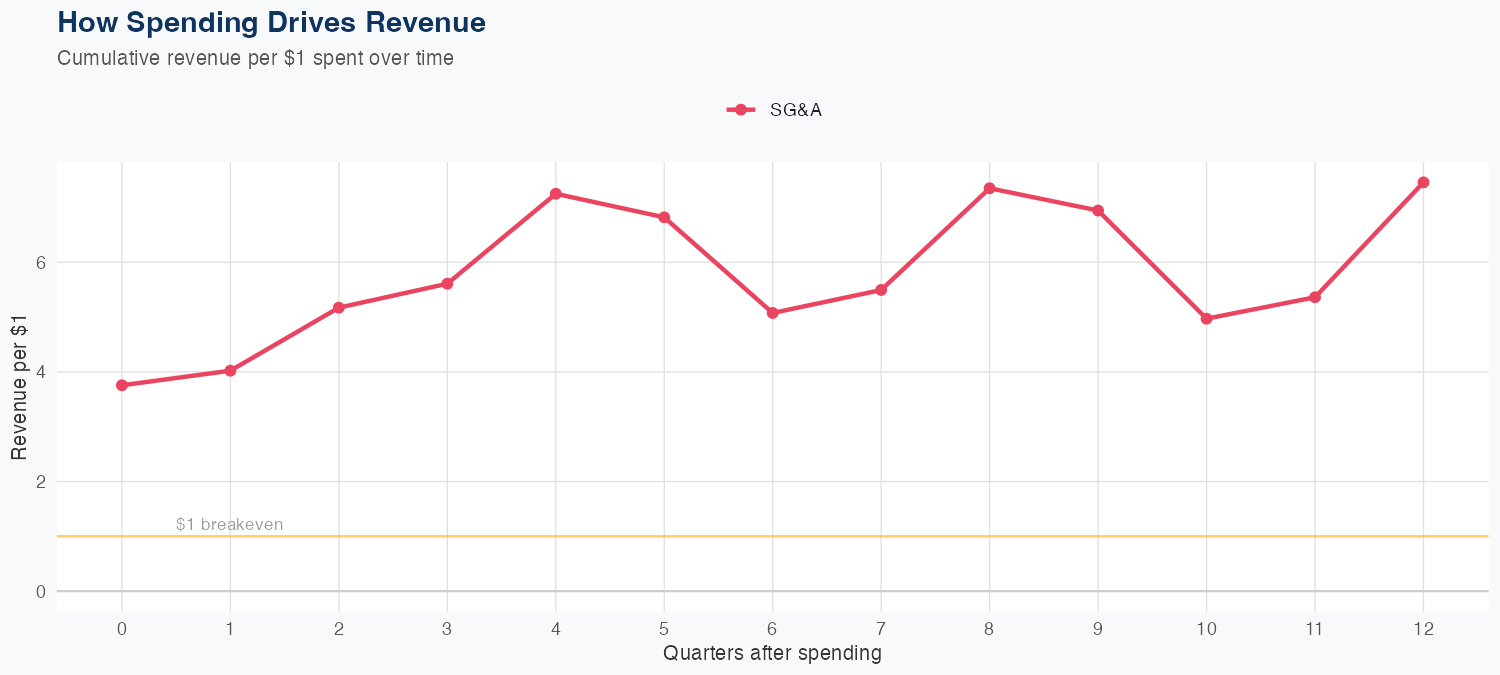The image size is (1500, 675).
Task: Click the "$1 breakeven" annotation label
Action: 229,524
